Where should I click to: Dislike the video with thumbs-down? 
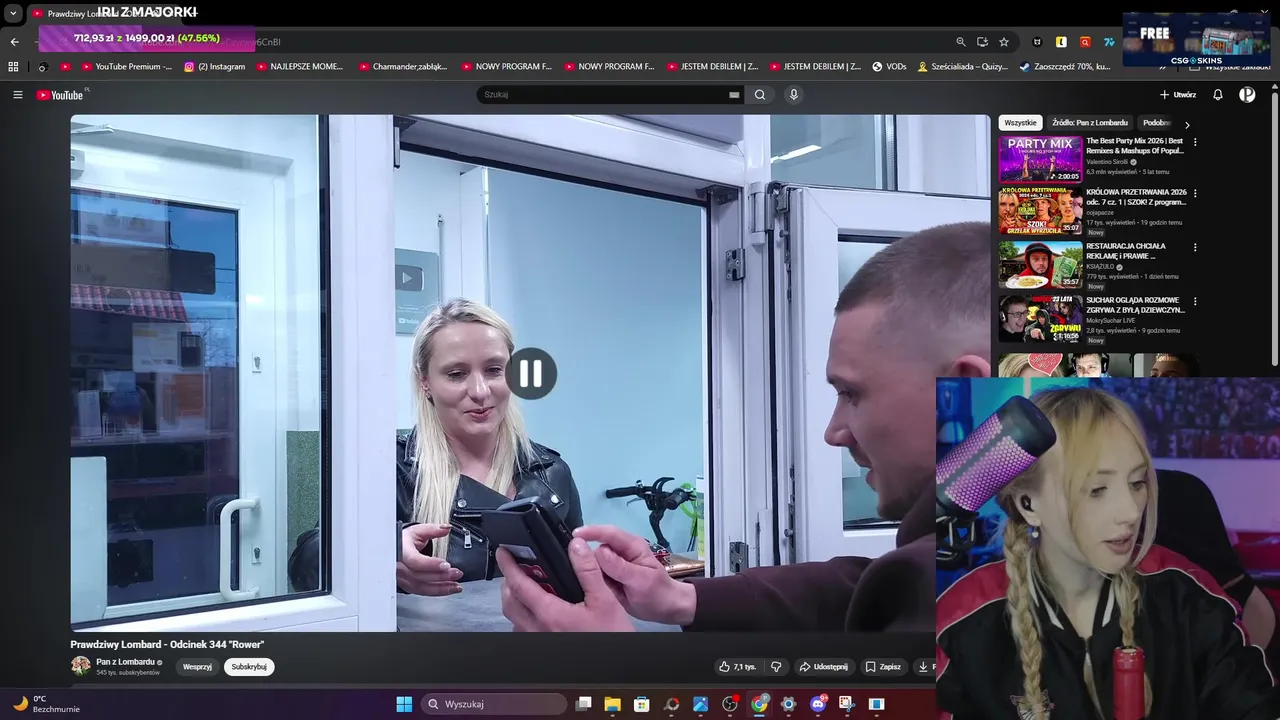point(776,667)
